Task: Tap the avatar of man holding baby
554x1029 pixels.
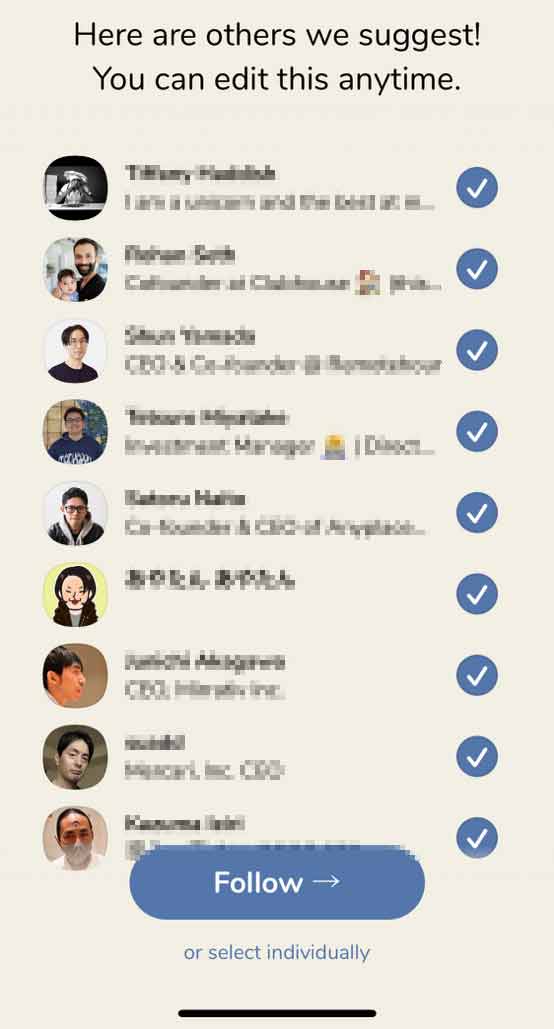Action: [75, 269]
